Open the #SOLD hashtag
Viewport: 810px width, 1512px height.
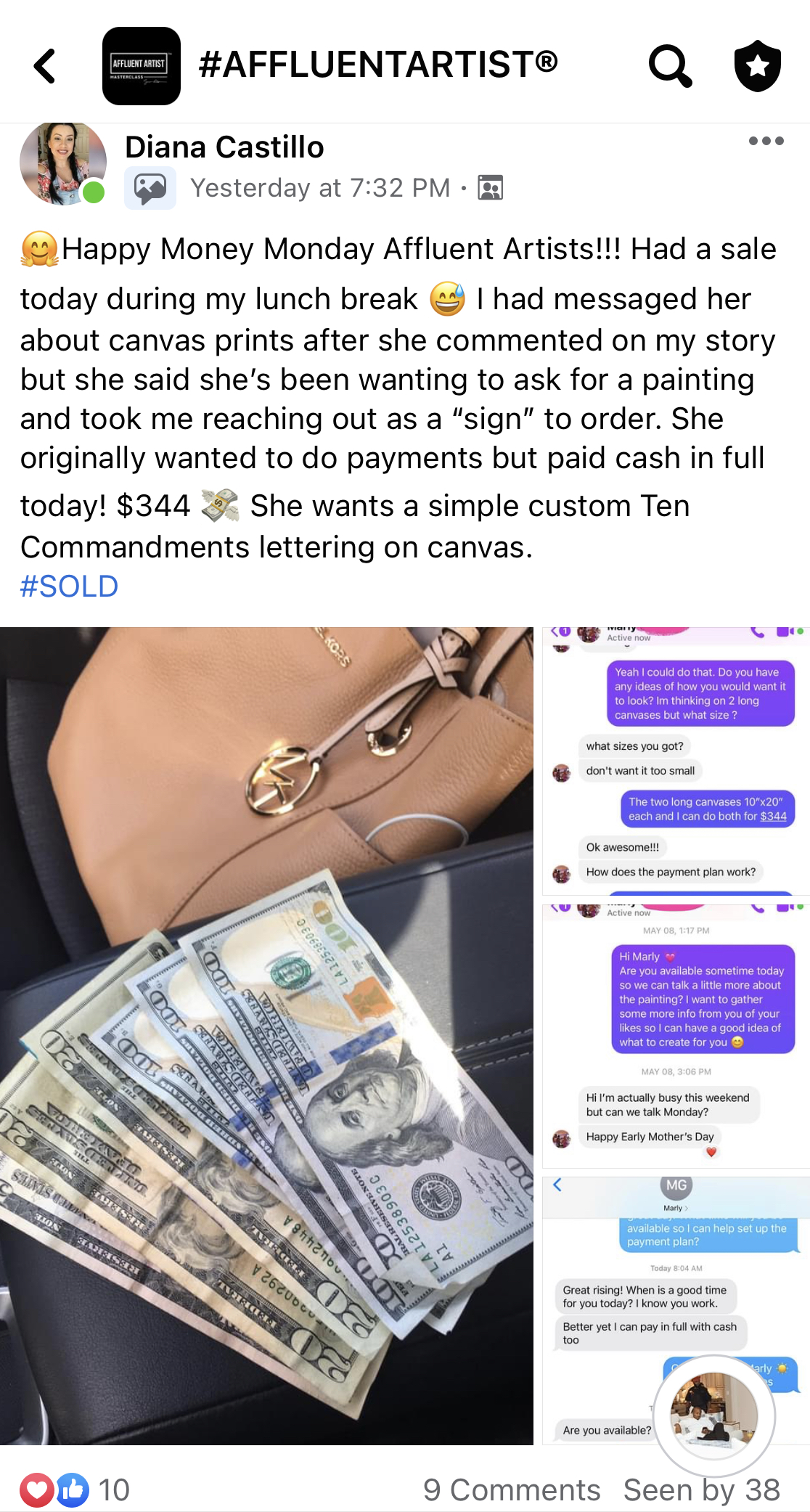pyautogui.click(x=69, y=587)
